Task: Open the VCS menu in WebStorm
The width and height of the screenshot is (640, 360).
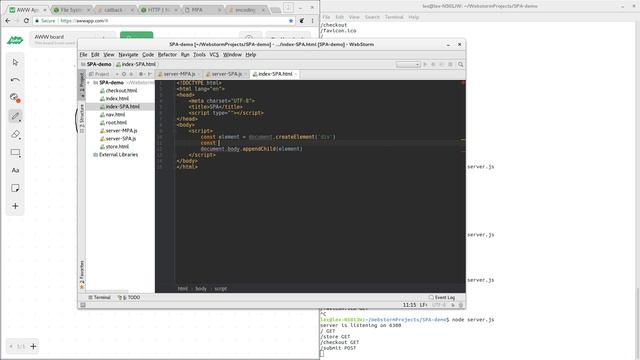Action: coord(214,54)
